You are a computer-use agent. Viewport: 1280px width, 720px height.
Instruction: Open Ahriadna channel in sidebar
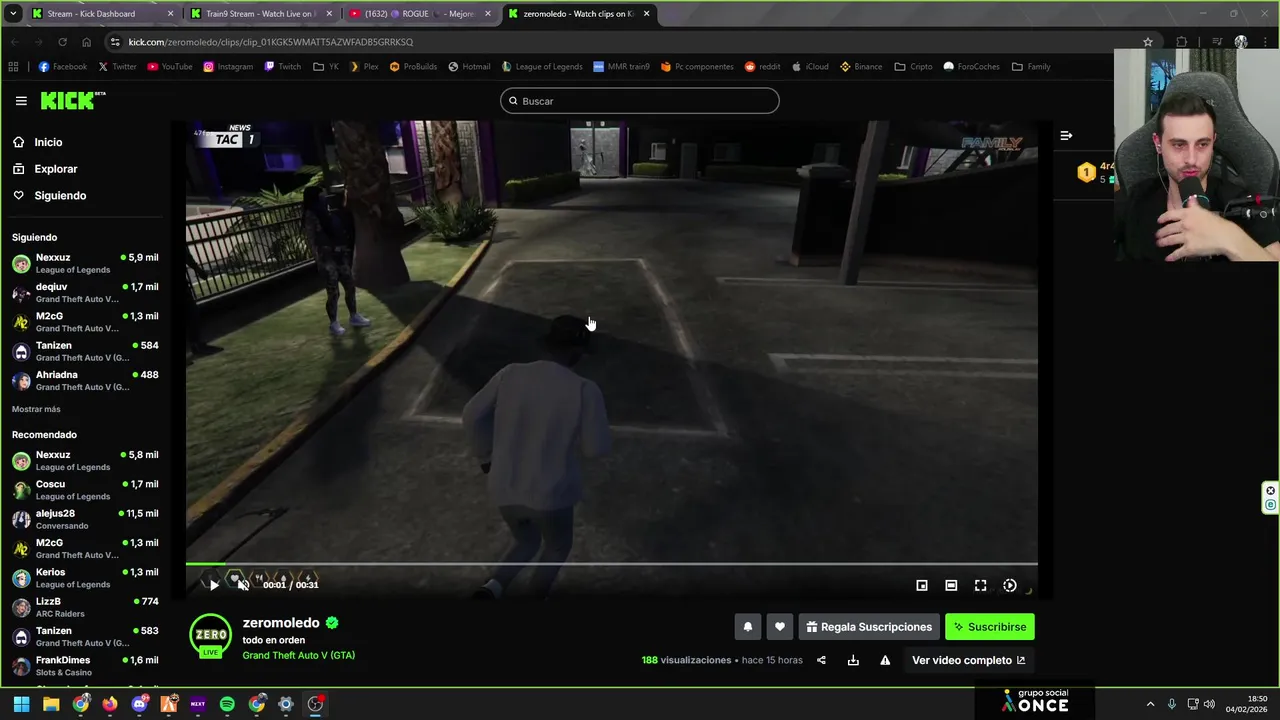click(x=85, y=380)
